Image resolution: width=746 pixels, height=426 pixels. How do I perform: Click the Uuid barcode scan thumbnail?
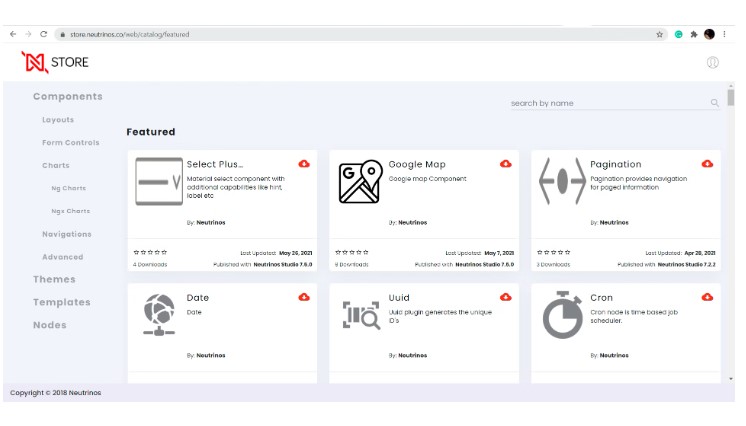[361, 315]
